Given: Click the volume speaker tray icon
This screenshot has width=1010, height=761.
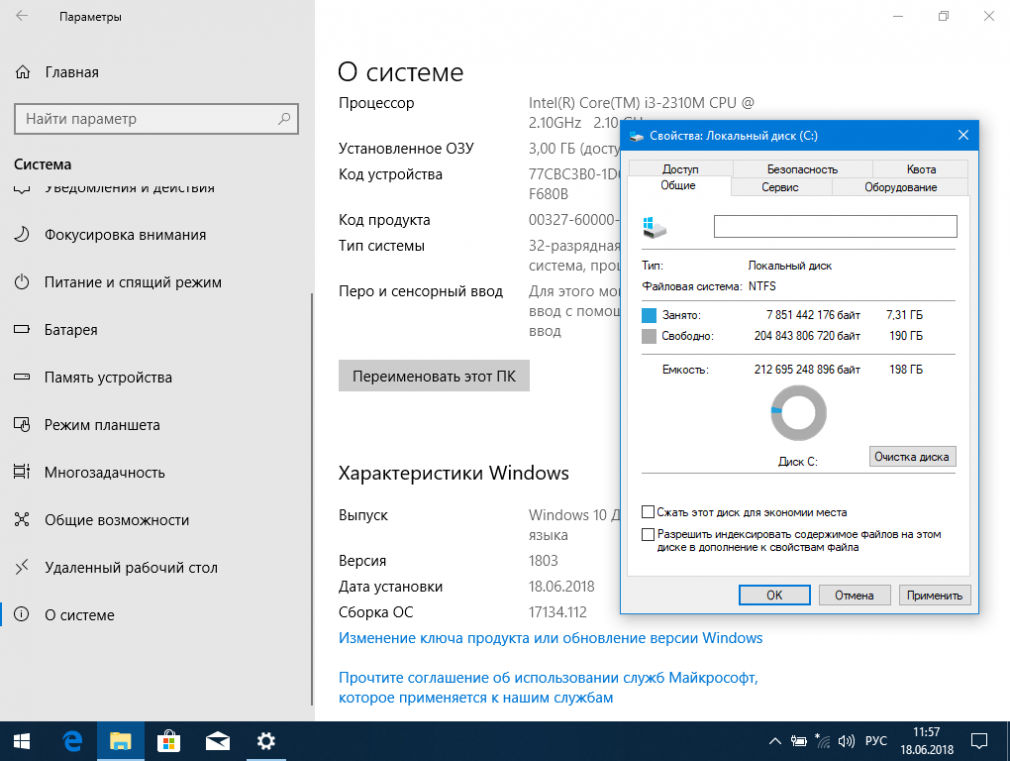Looking at the screenshot, I should 846,742.
